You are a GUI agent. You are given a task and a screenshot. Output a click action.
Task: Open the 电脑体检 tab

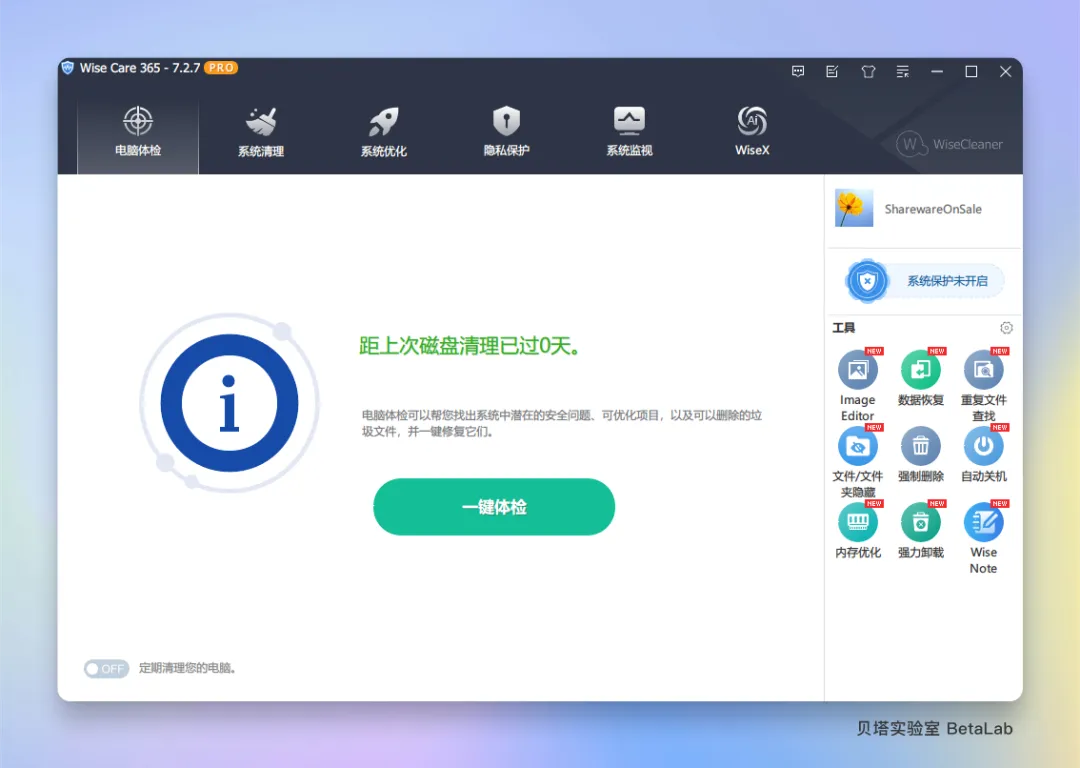coord(138,136)
